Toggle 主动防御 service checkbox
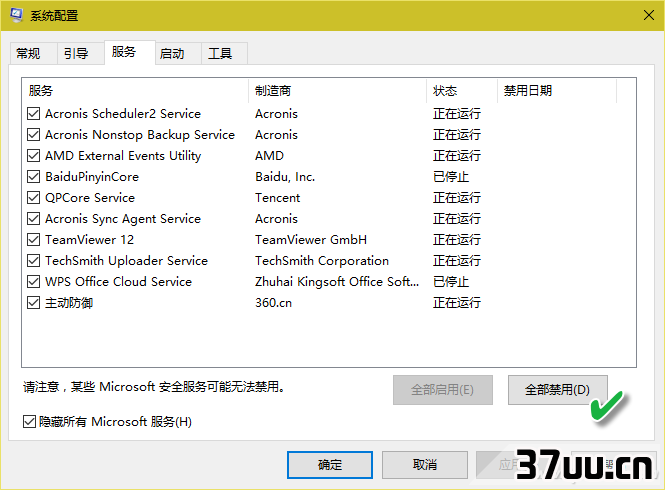This screenshot has height=490, width=665. coord(34,302)
